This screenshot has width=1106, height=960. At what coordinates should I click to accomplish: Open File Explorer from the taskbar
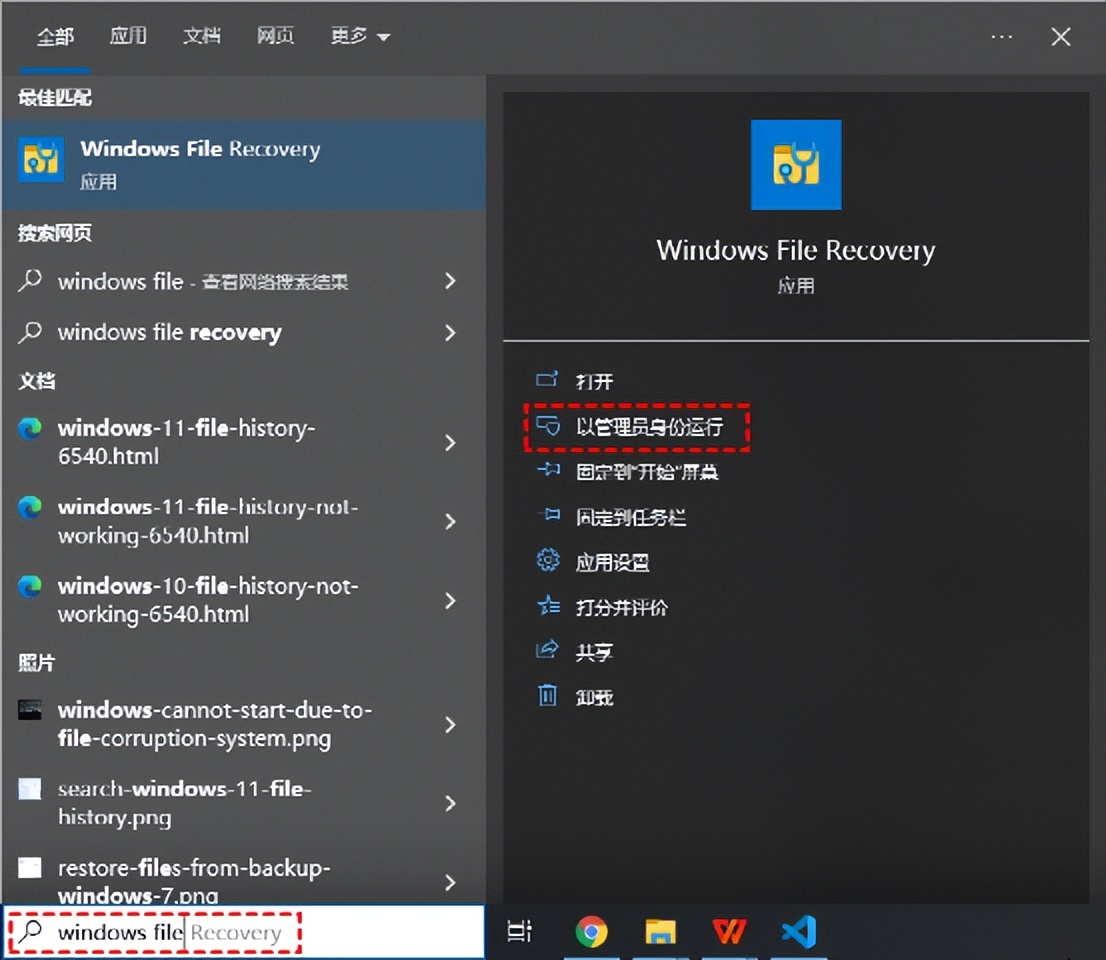coord(662,931)
